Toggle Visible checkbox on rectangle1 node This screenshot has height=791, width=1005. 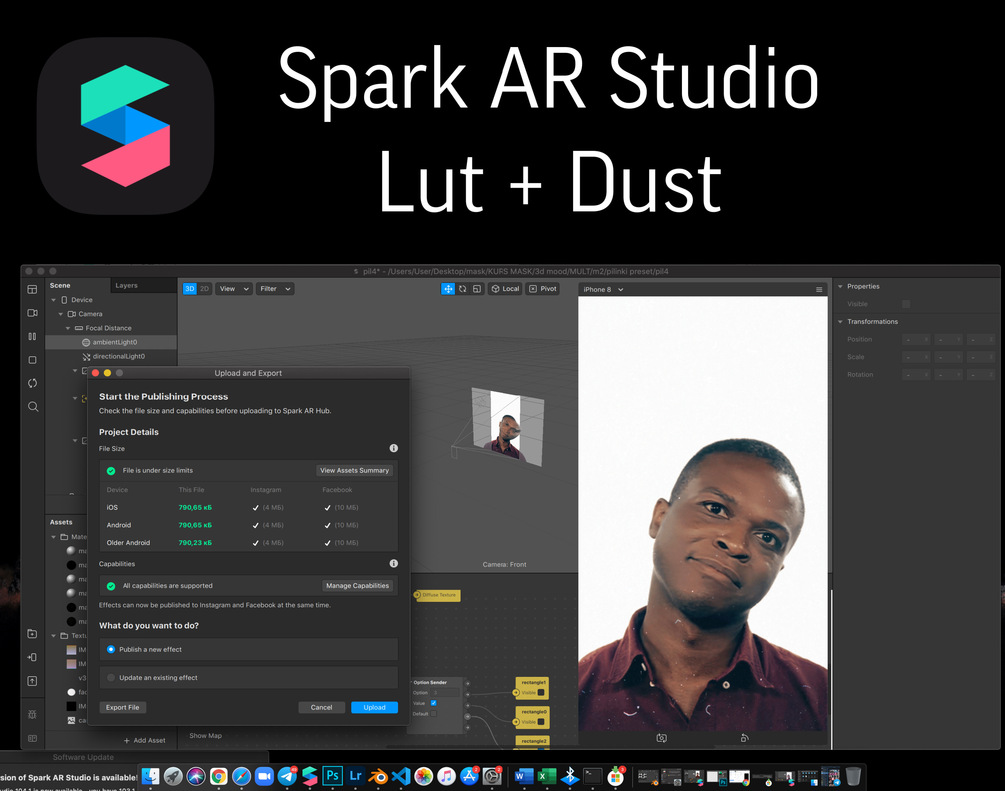pos(541,692)
